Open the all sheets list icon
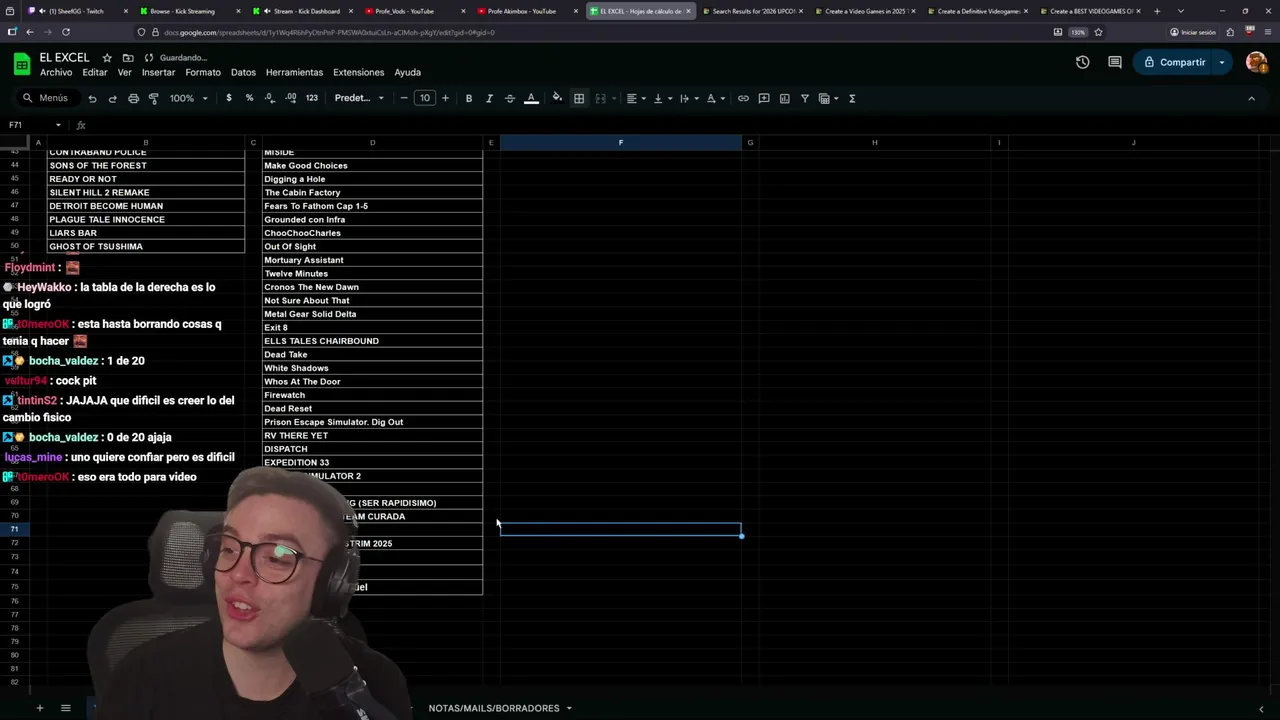The image size is (1280, 720). coord(65,708)
